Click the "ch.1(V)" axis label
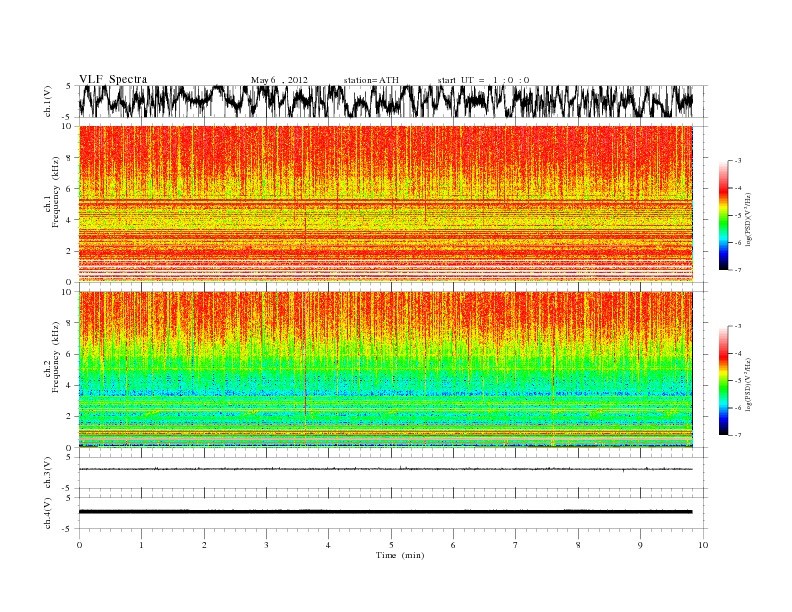This screenshot has width=792, height=612. (x=48, y=101)
